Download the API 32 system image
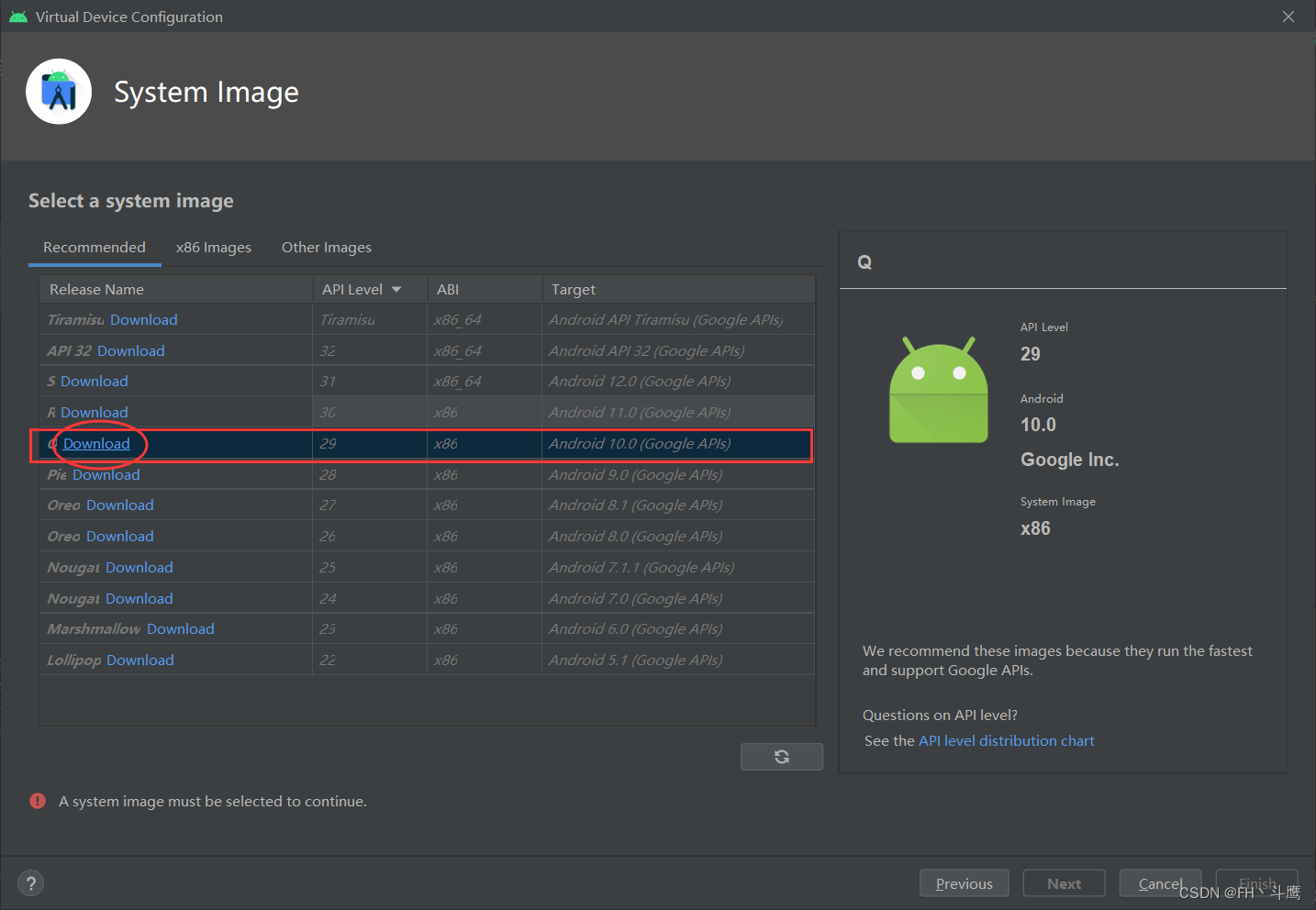 [x=131, y=351]
